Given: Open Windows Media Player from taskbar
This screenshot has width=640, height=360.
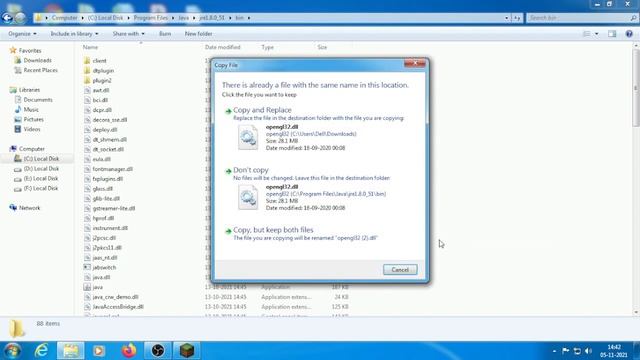Looking at the screenshot, I should pos(98,351).
